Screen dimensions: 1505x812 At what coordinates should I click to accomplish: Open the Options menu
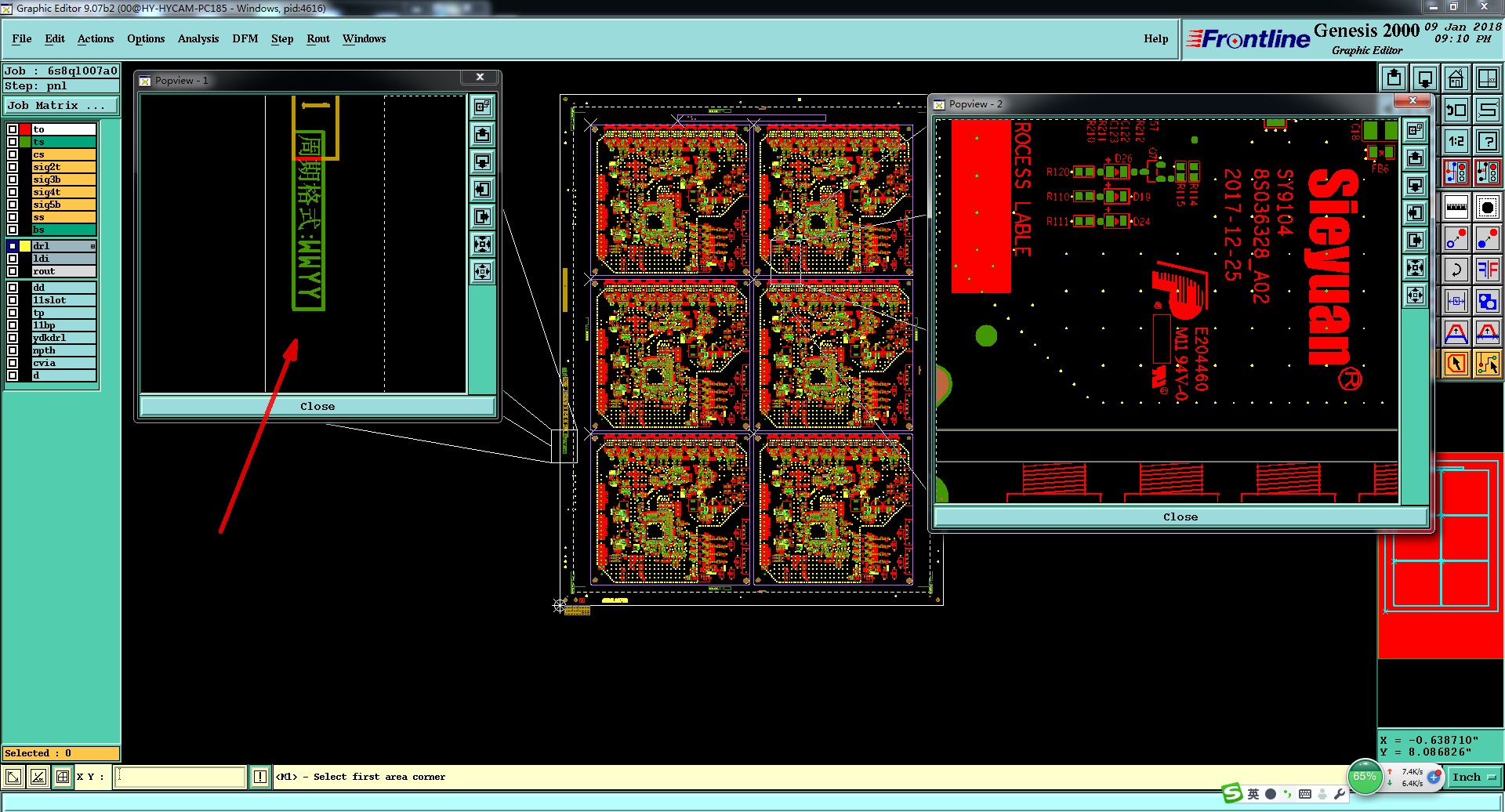click(x=146, y=38)
